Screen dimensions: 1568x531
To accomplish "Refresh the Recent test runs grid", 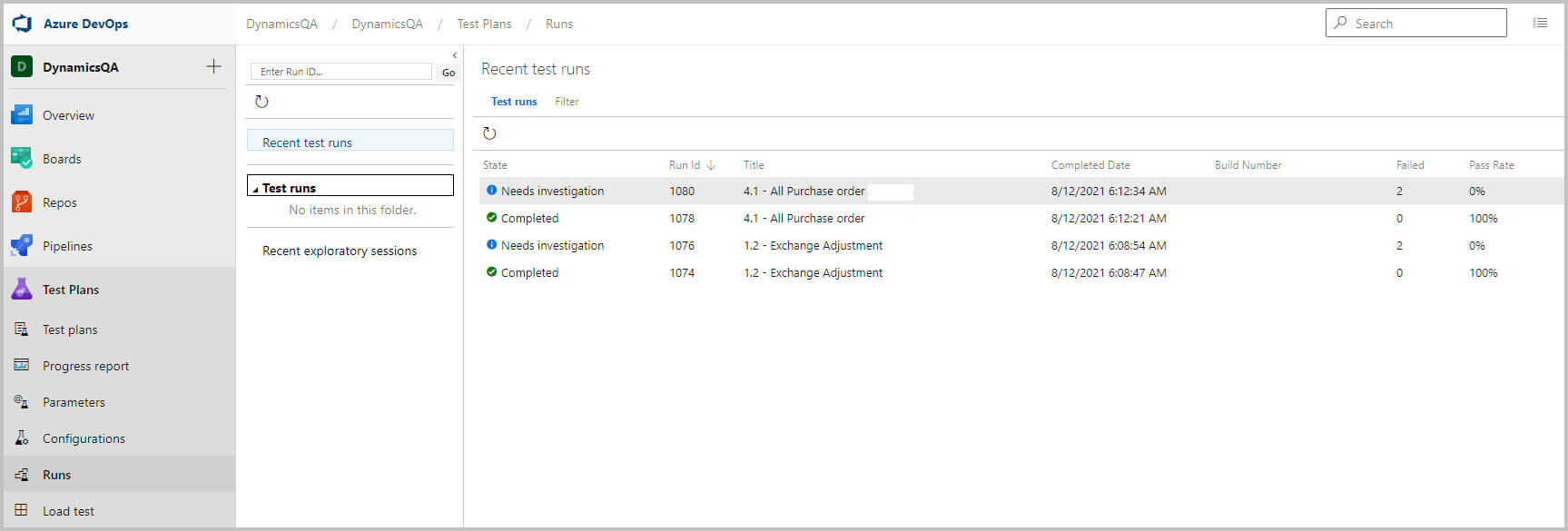I will click(489, 133).
